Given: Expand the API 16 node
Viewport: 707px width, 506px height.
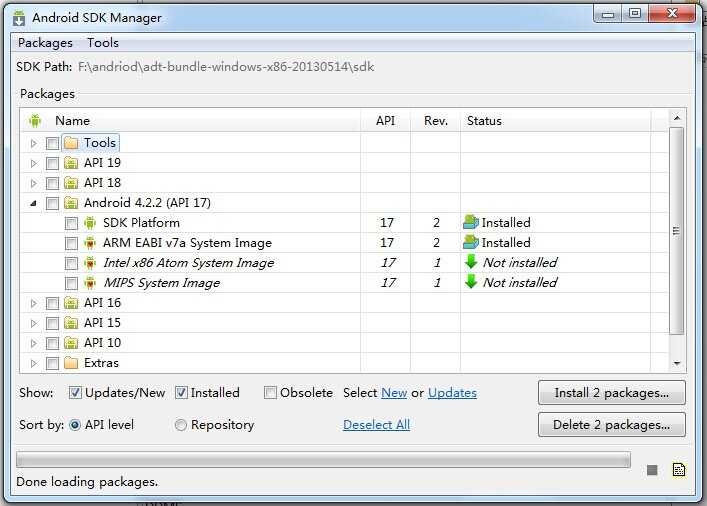Looking at the screenshot, I should pyautogui.click(x=34, y=303).
